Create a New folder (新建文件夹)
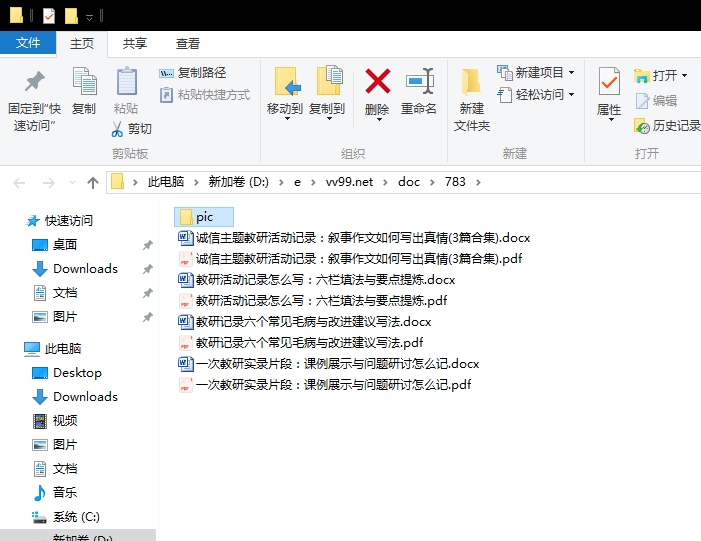This screenshot has height=541, width=701. click(472, 99)
